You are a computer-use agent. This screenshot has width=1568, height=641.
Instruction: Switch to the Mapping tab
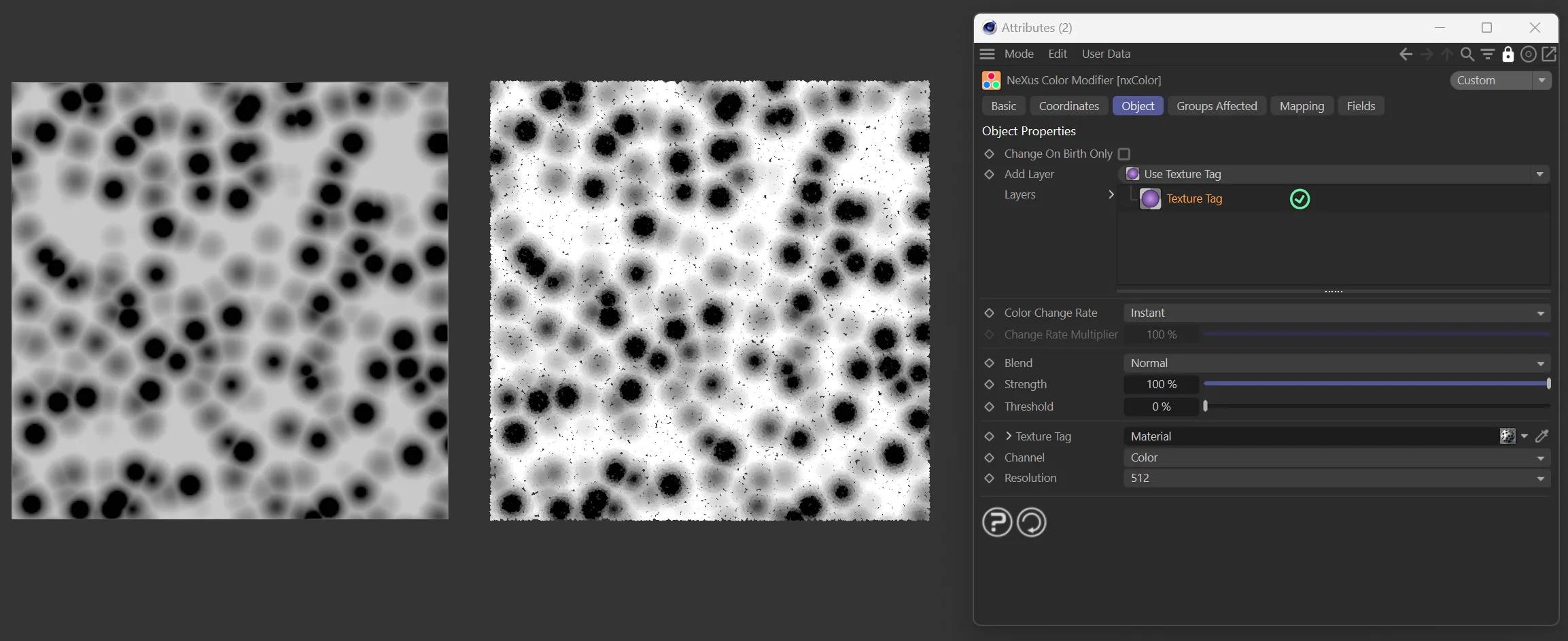[x=1302, y=106]
